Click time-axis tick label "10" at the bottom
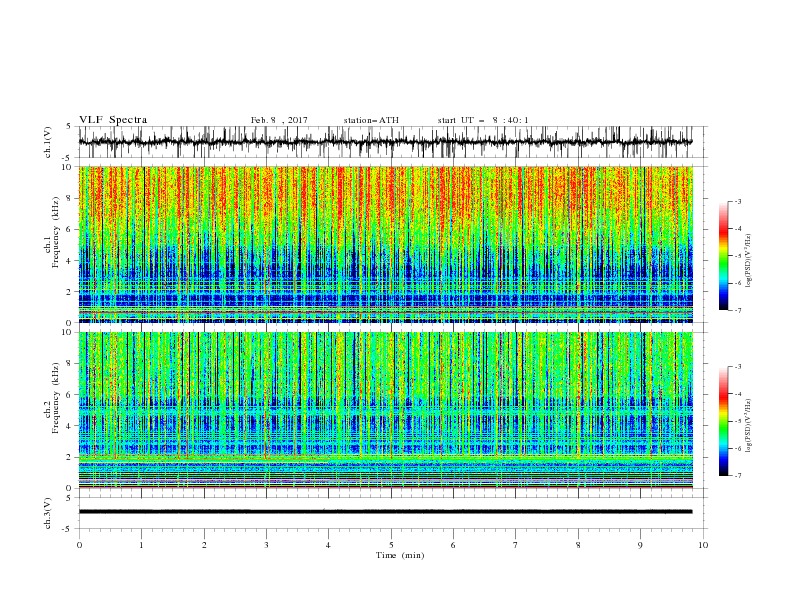The image size is (792, 612). tap(703, 545)
